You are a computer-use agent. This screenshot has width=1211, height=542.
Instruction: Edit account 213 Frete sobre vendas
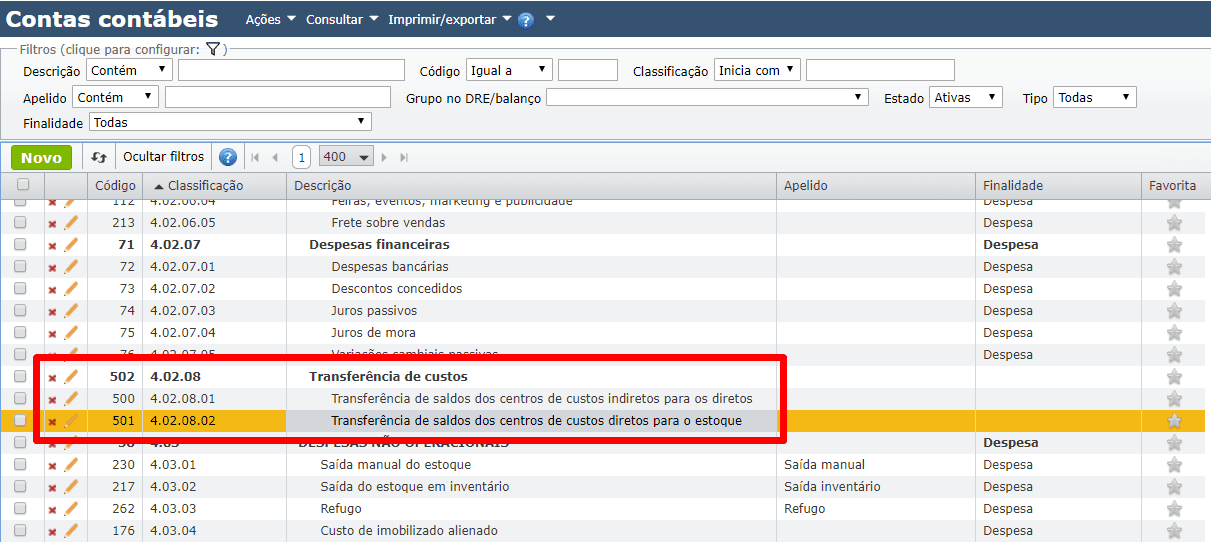pos(71,222)
